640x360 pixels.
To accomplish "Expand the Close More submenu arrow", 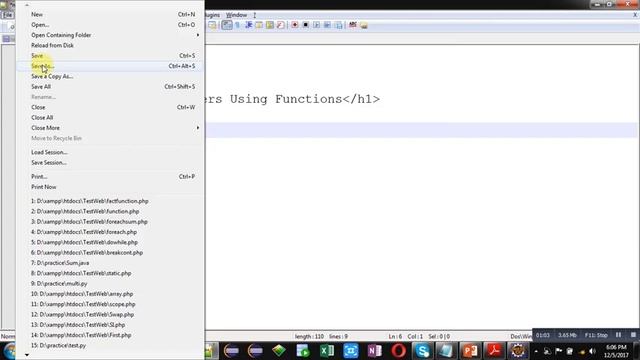I will point(198,128).
